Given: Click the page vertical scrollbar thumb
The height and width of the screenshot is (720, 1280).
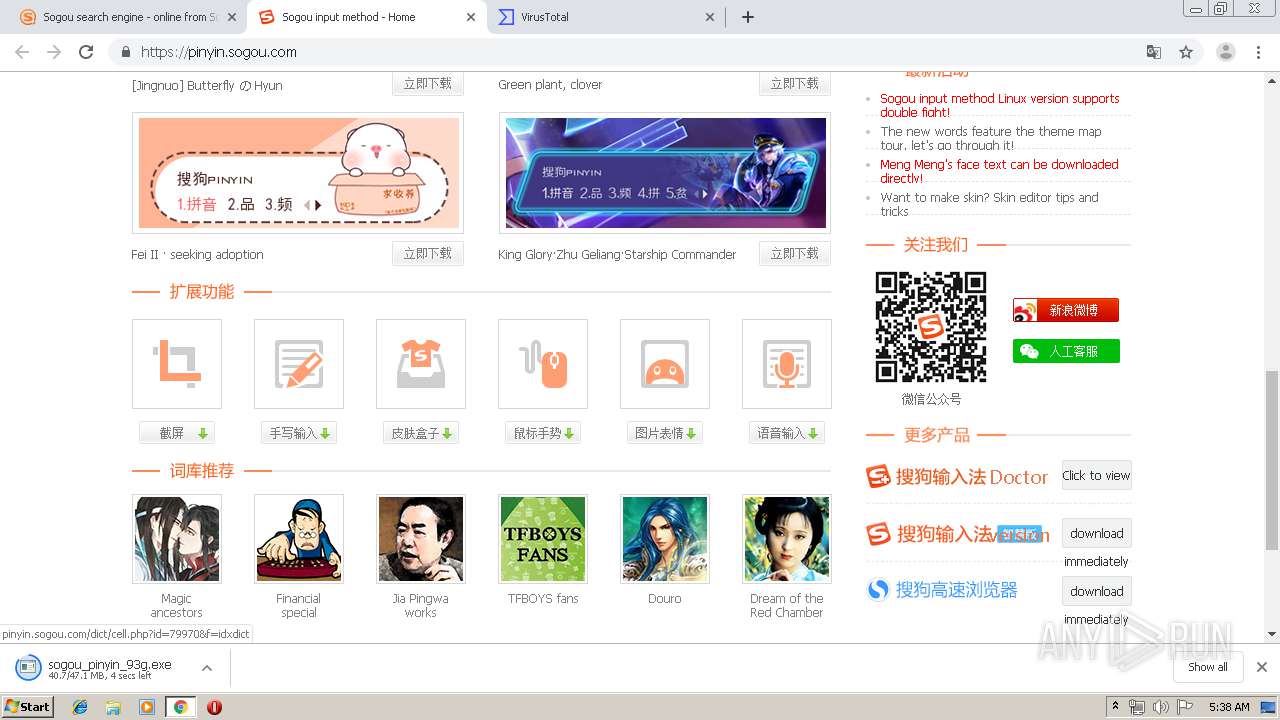Looking at the screenshot, I should pyautogui.click(x=1272, y=460).
